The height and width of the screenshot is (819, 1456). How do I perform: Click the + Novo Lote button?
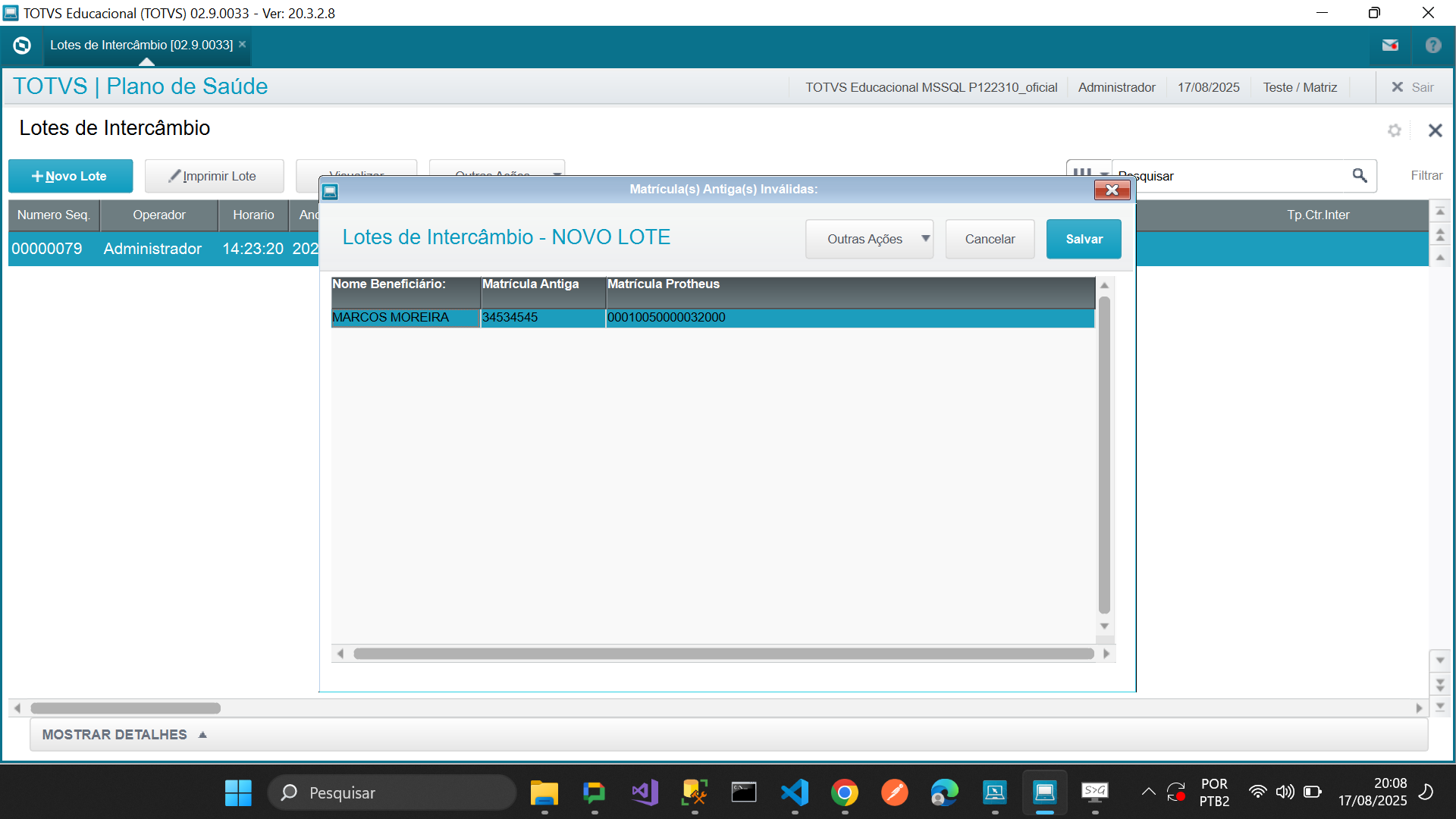coord(70,176)
